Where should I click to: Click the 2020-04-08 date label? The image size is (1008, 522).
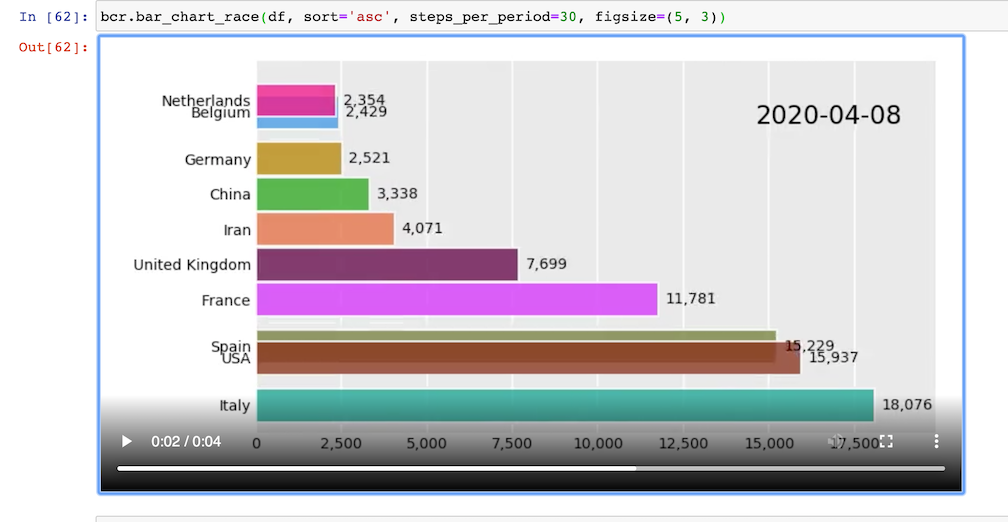828,114
